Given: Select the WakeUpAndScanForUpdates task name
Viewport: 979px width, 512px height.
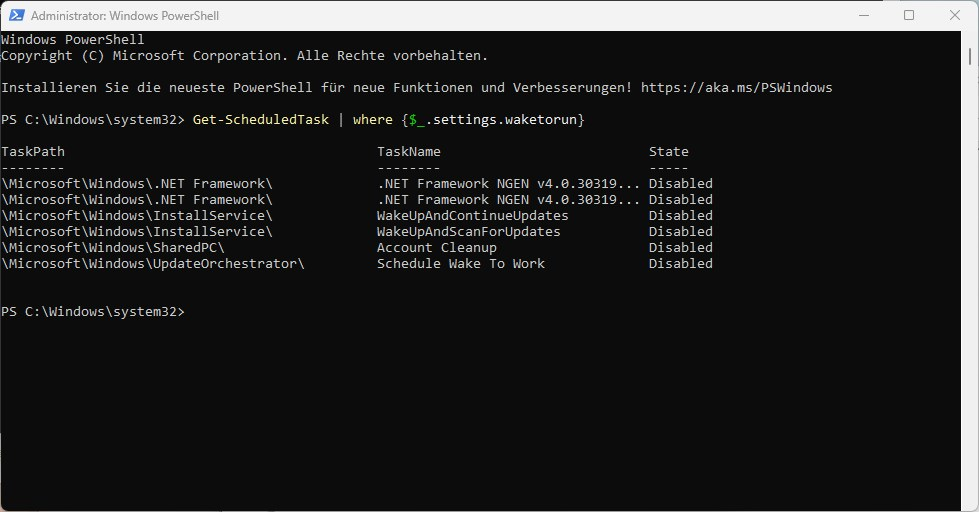Looking at the screenshot, I should coord(468,232).
